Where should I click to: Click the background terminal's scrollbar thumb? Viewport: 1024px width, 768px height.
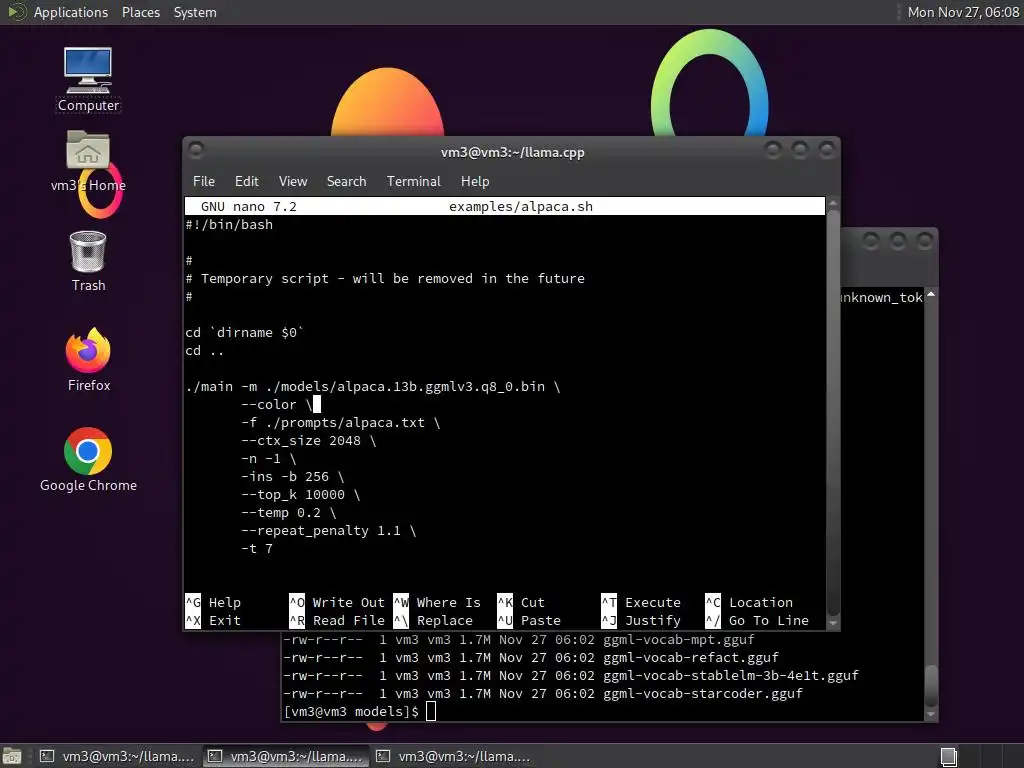click(x=931, y=686)
